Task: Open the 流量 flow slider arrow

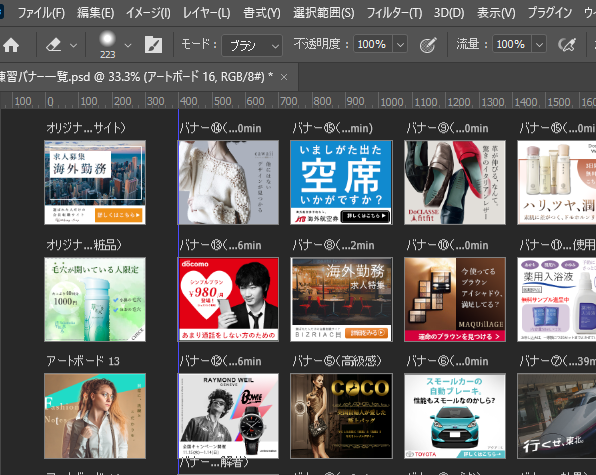Action: (x=539, y=44)
